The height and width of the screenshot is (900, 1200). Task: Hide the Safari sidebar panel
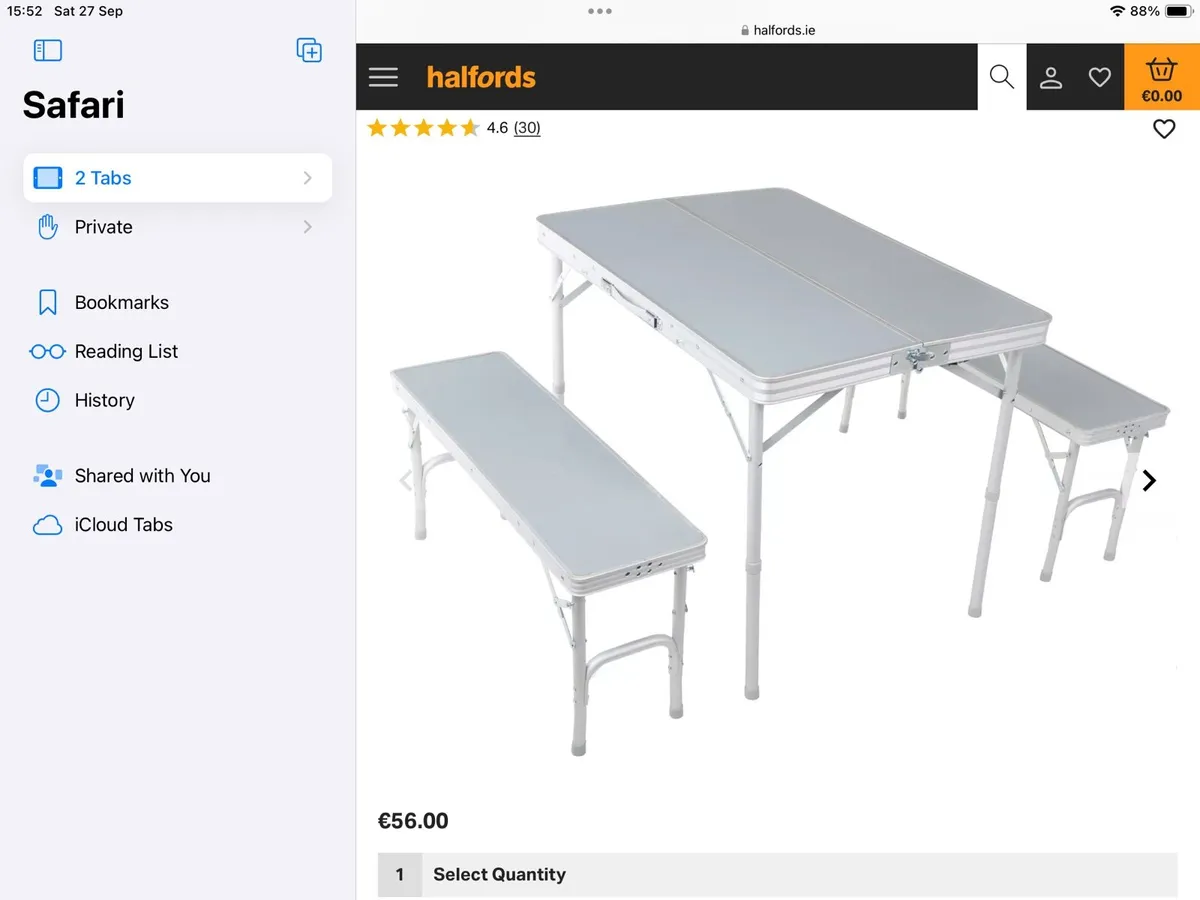coord(48,50)
